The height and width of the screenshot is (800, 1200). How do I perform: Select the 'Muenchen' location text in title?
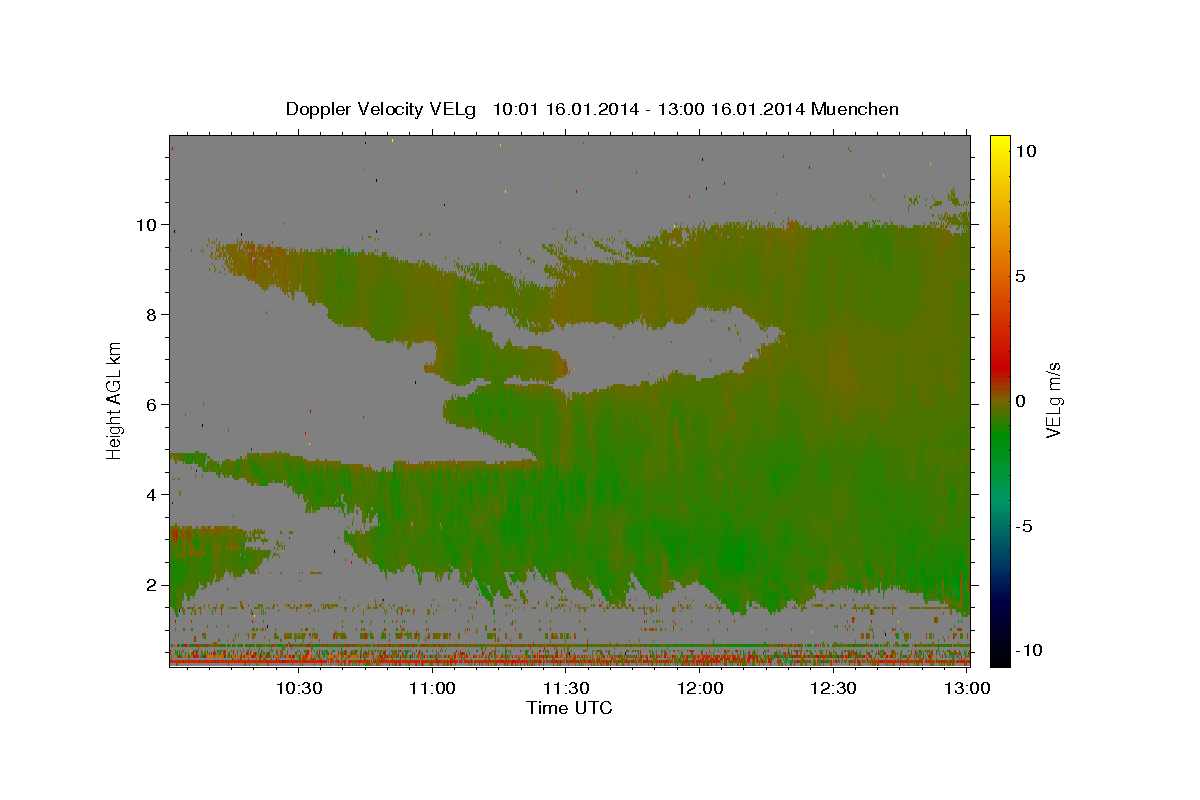(x=855, y=109)
